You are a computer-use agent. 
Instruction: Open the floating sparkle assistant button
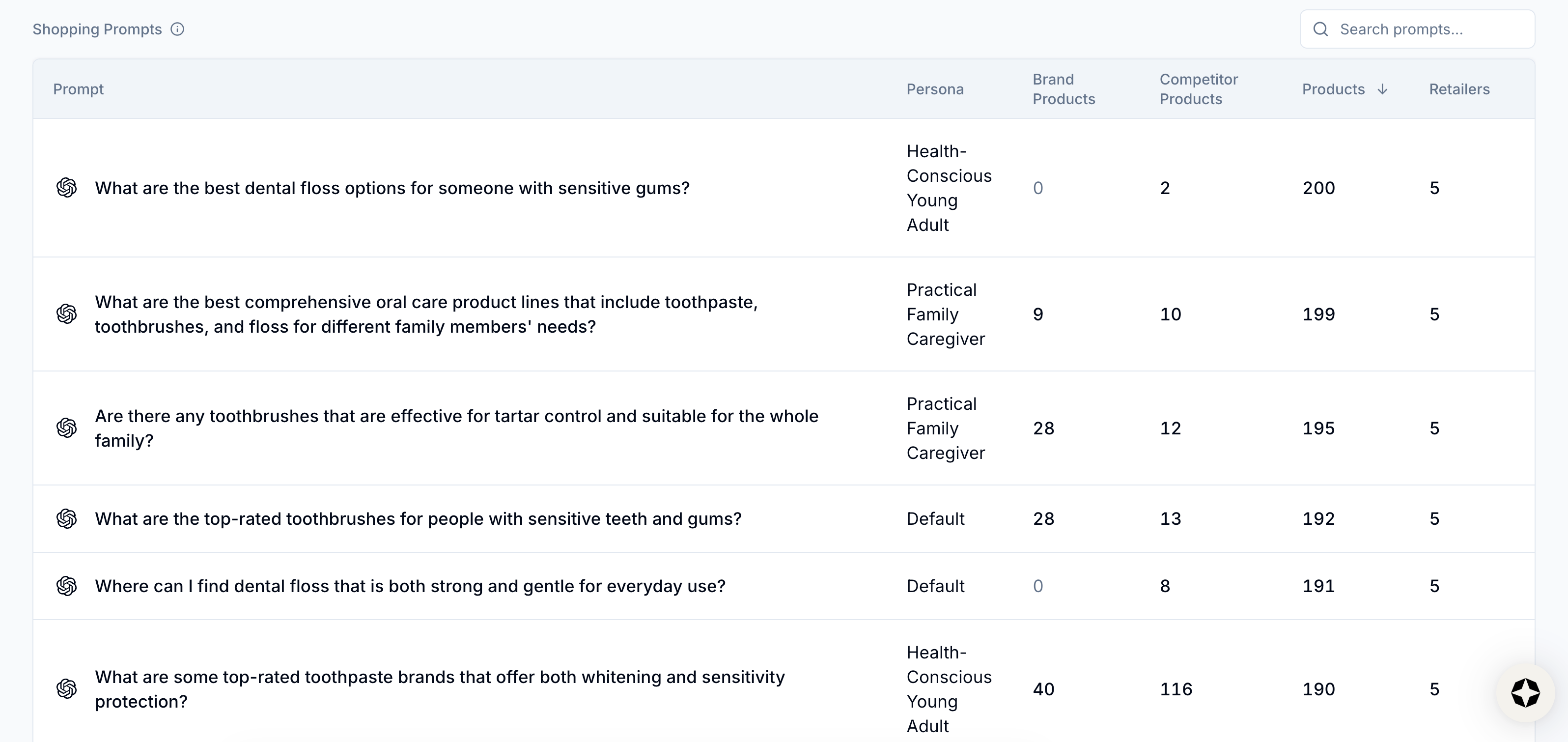click(x=1525, y=693)
